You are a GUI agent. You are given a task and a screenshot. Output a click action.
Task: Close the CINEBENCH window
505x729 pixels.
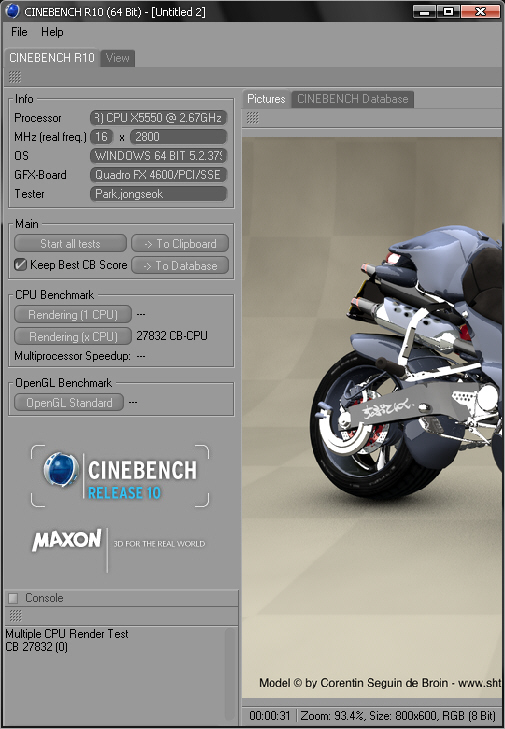(x=480, y=11)
